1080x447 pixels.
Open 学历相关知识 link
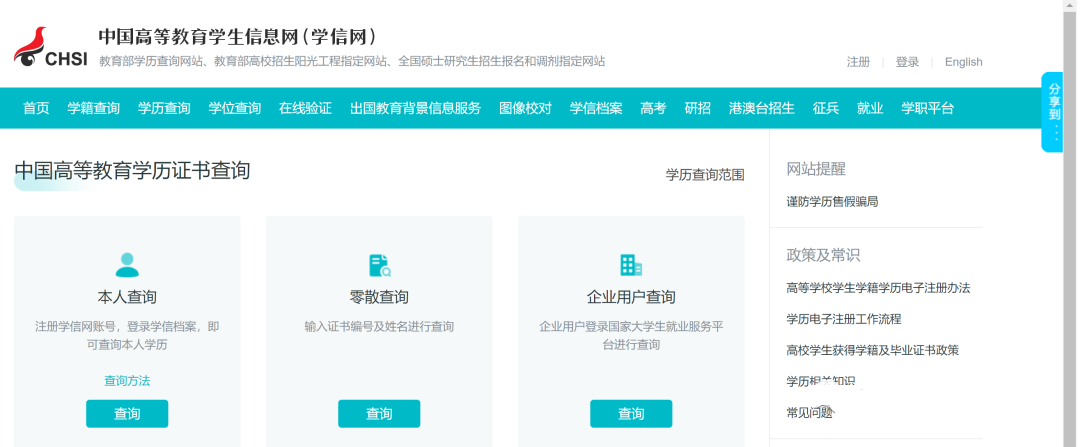point(821,382)
